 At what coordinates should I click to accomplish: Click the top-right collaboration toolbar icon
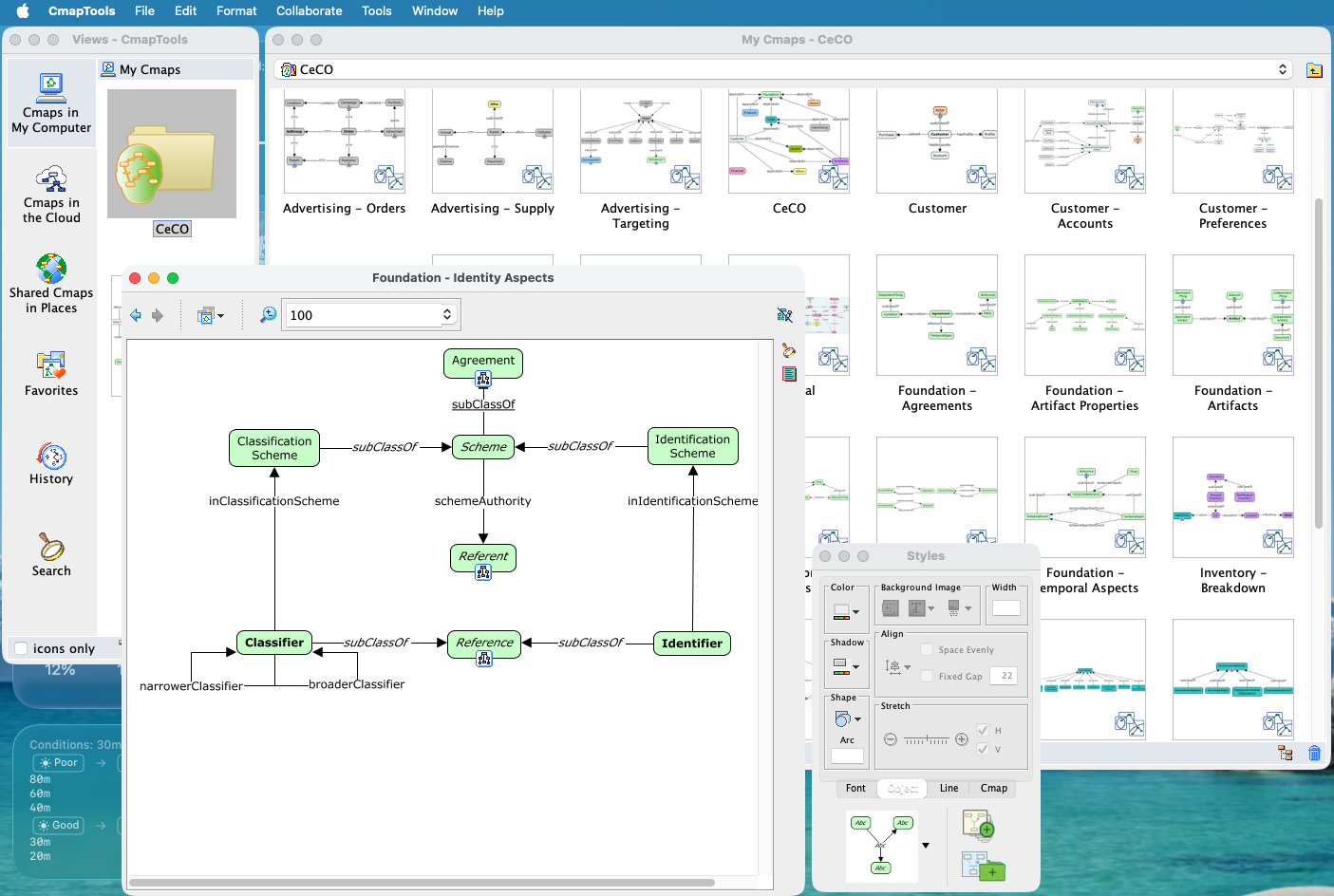coord(784,314)
